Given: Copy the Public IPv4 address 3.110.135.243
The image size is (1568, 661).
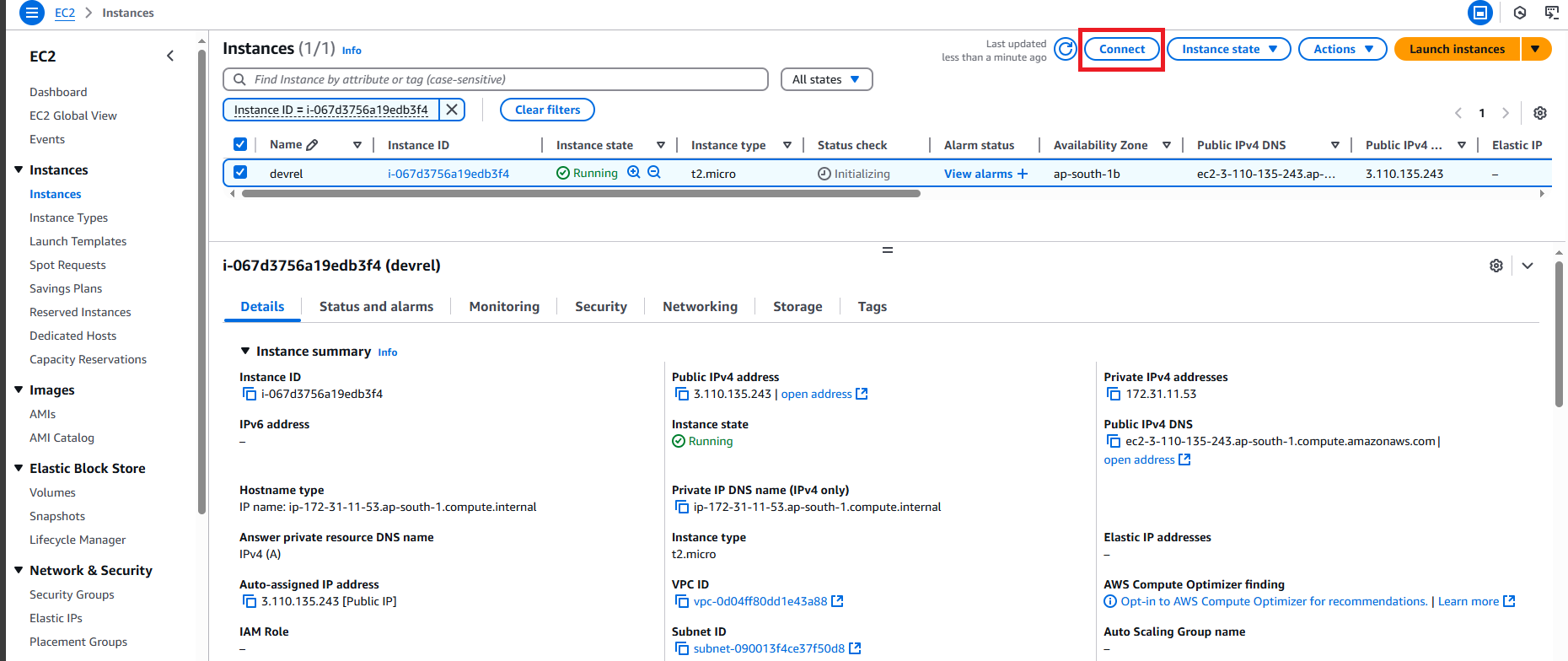Looking at the screenshot, I should pyautogui.click(x=682, y=394).
